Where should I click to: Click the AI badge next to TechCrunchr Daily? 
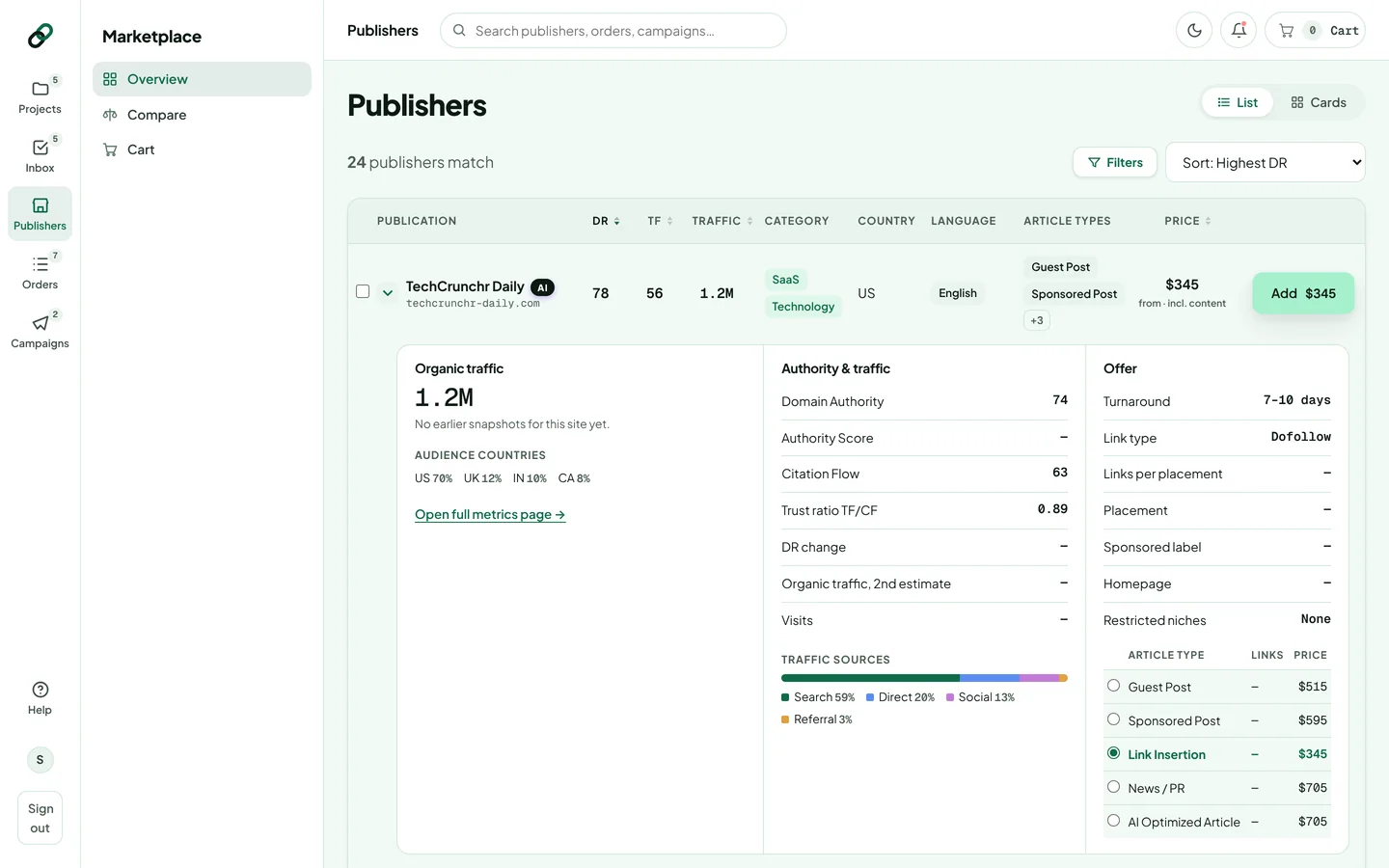542,287
